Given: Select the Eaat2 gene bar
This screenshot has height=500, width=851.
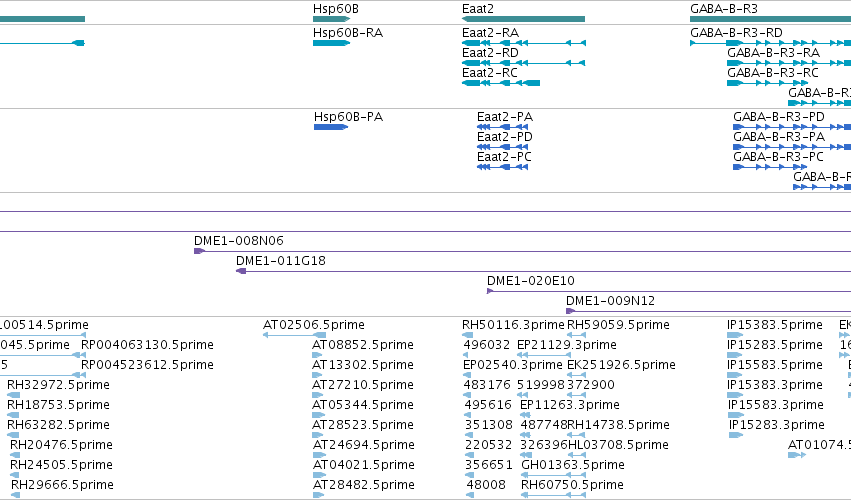Looking at the screenshot, I should [523, 19].
